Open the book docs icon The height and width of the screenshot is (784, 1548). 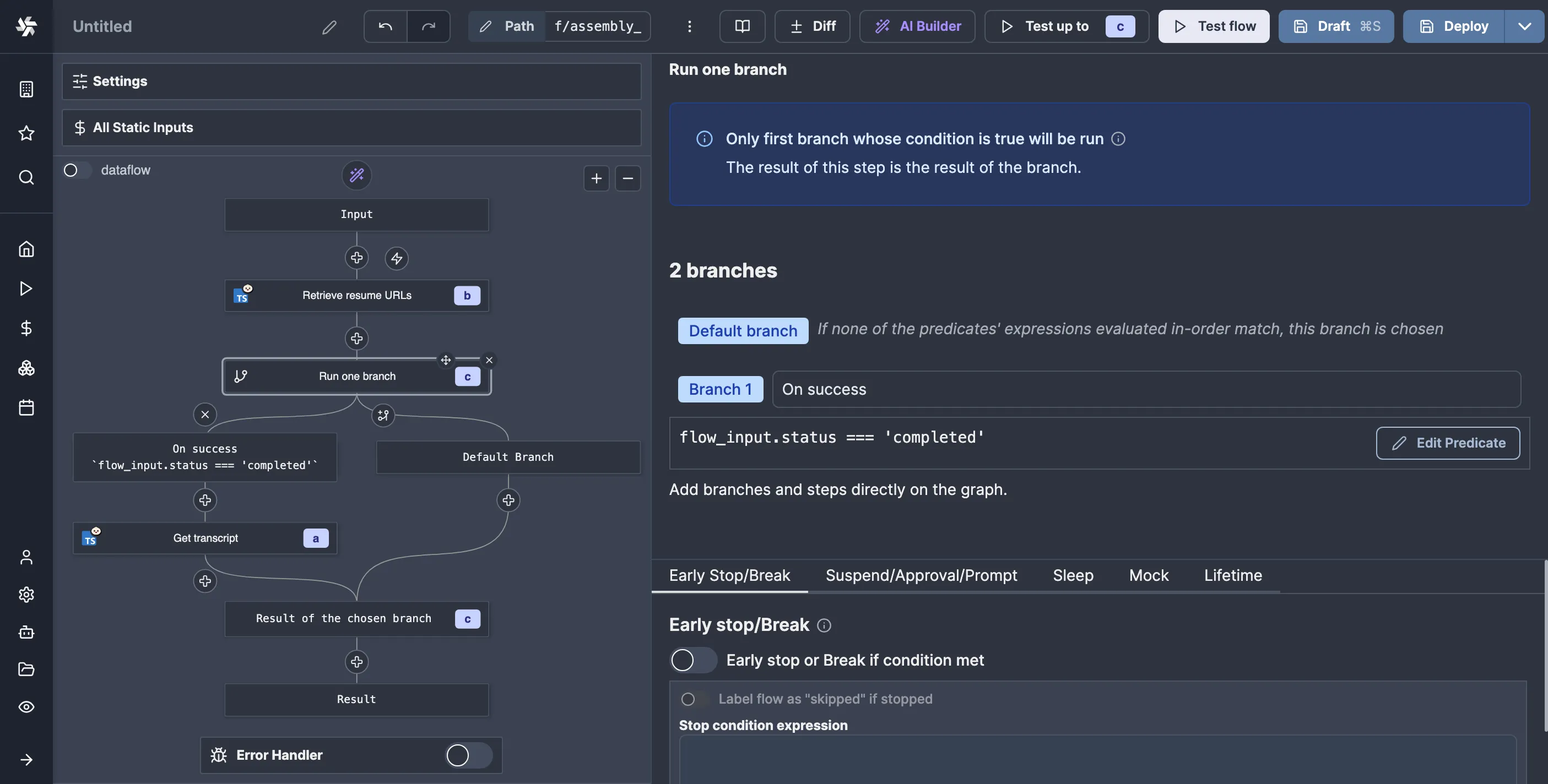click(x=742, y=26)
